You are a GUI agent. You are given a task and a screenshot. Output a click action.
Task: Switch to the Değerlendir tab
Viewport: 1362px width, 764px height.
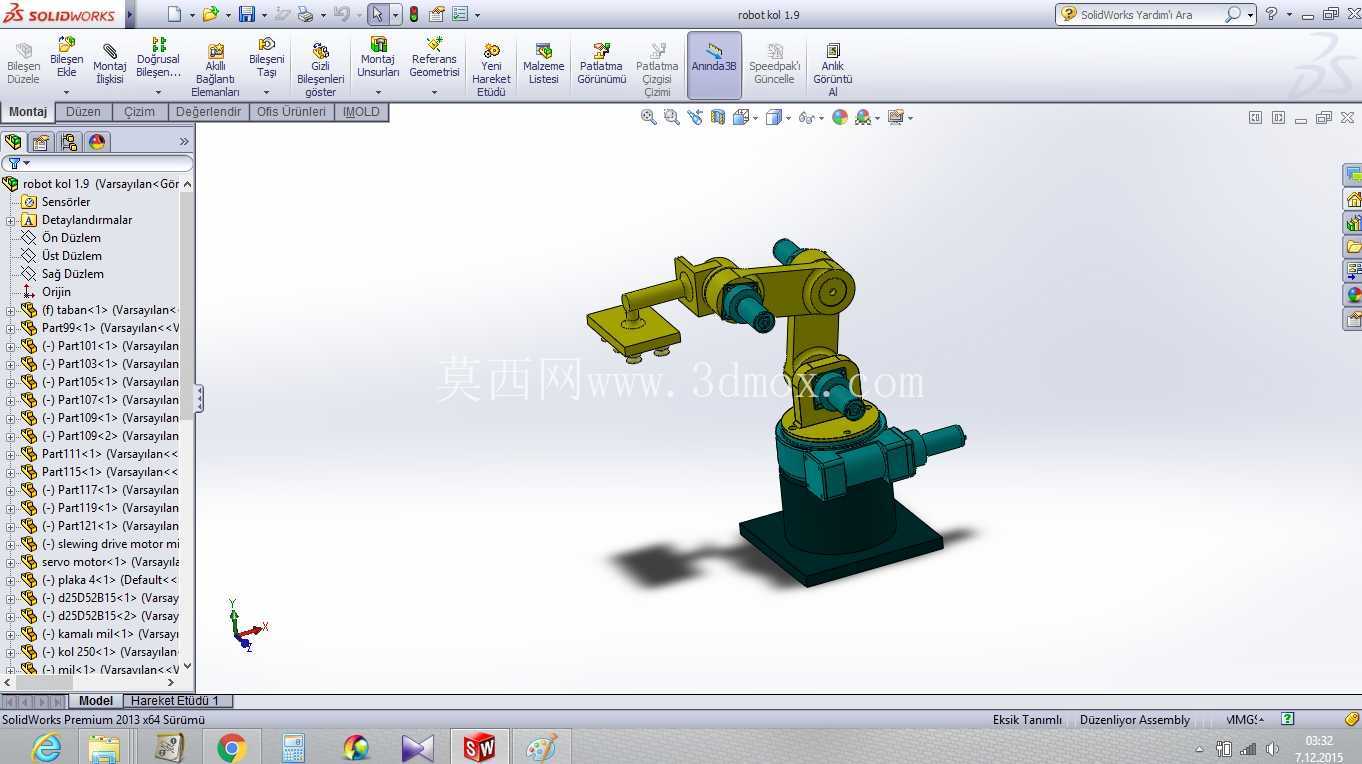pyautogui.click(x=208, y=112)
